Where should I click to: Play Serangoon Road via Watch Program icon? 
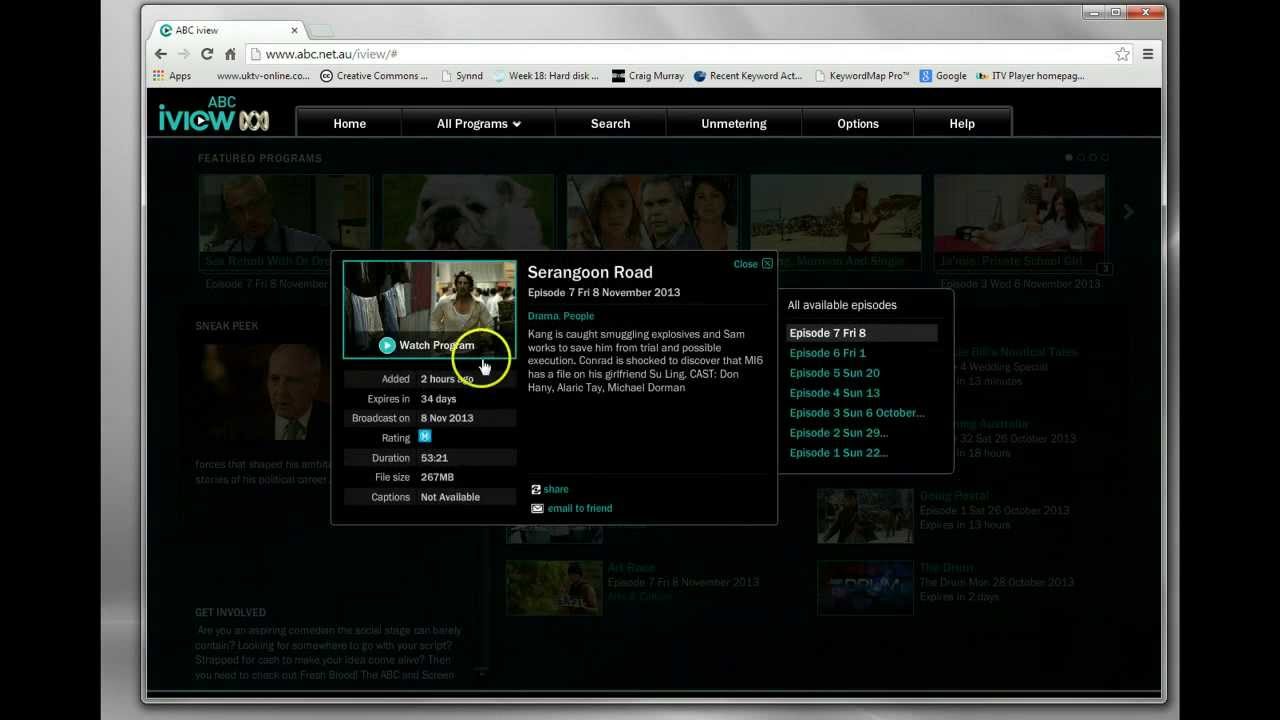click(387, 345)
